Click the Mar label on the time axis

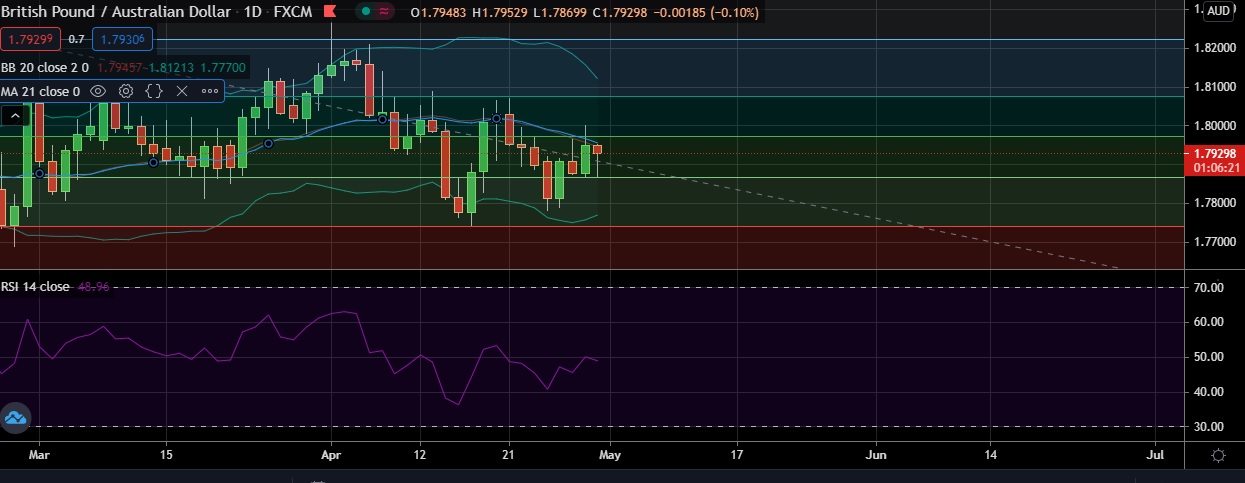39,455
